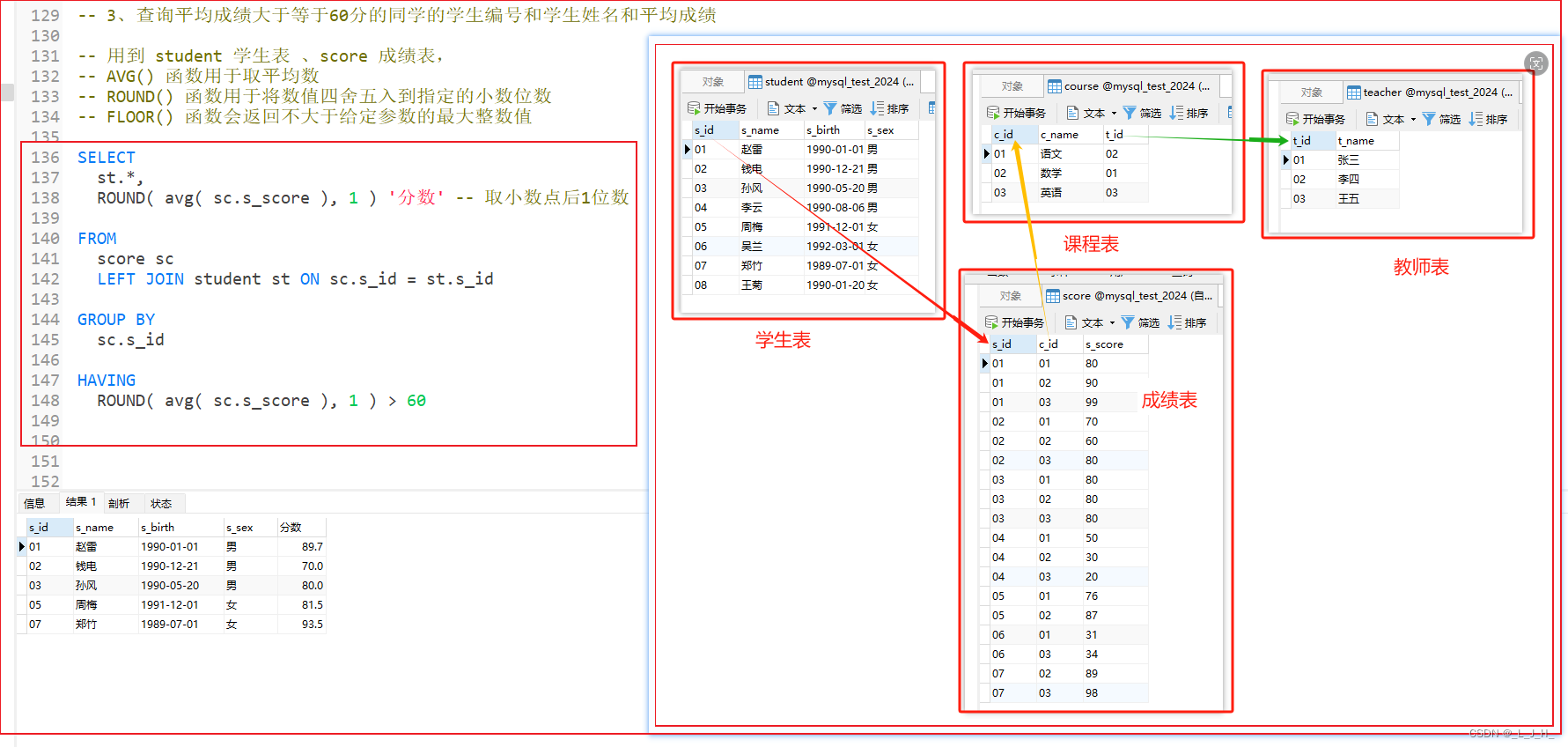Image resolution: width=1568 pixels, height=747 pixels.
Task: Click s_birth column header in result grid
Action: click(180, 527)
